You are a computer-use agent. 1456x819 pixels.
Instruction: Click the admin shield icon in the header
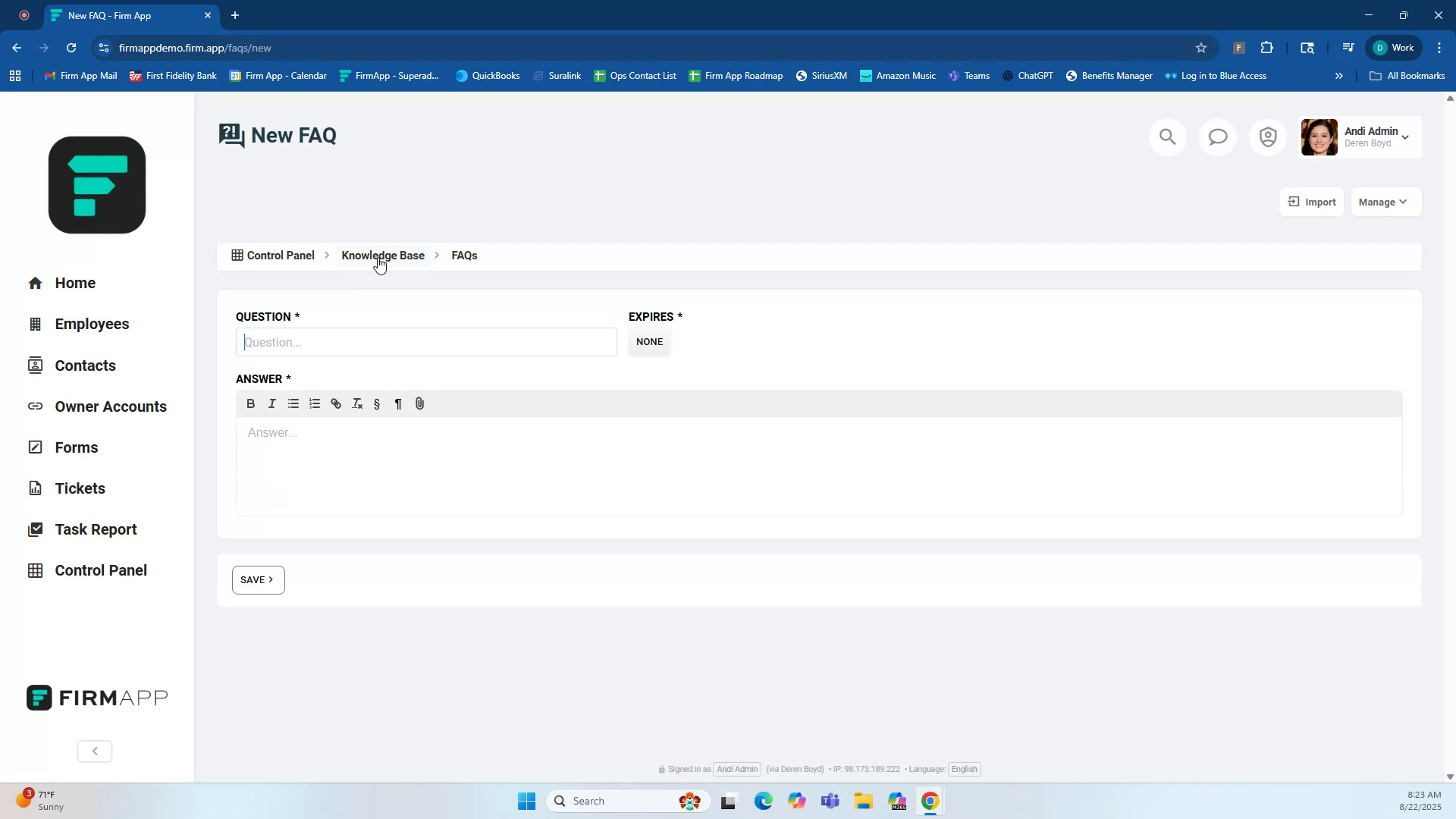click(x=1268, y=136)
